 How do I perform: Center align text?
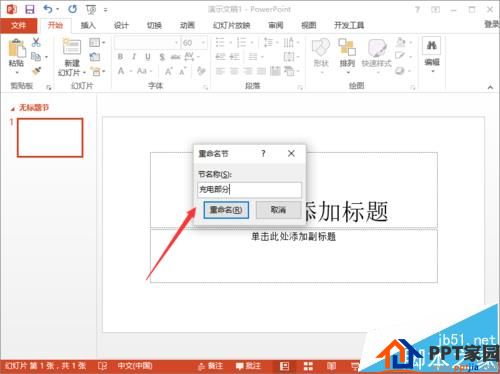click(234, 71)
